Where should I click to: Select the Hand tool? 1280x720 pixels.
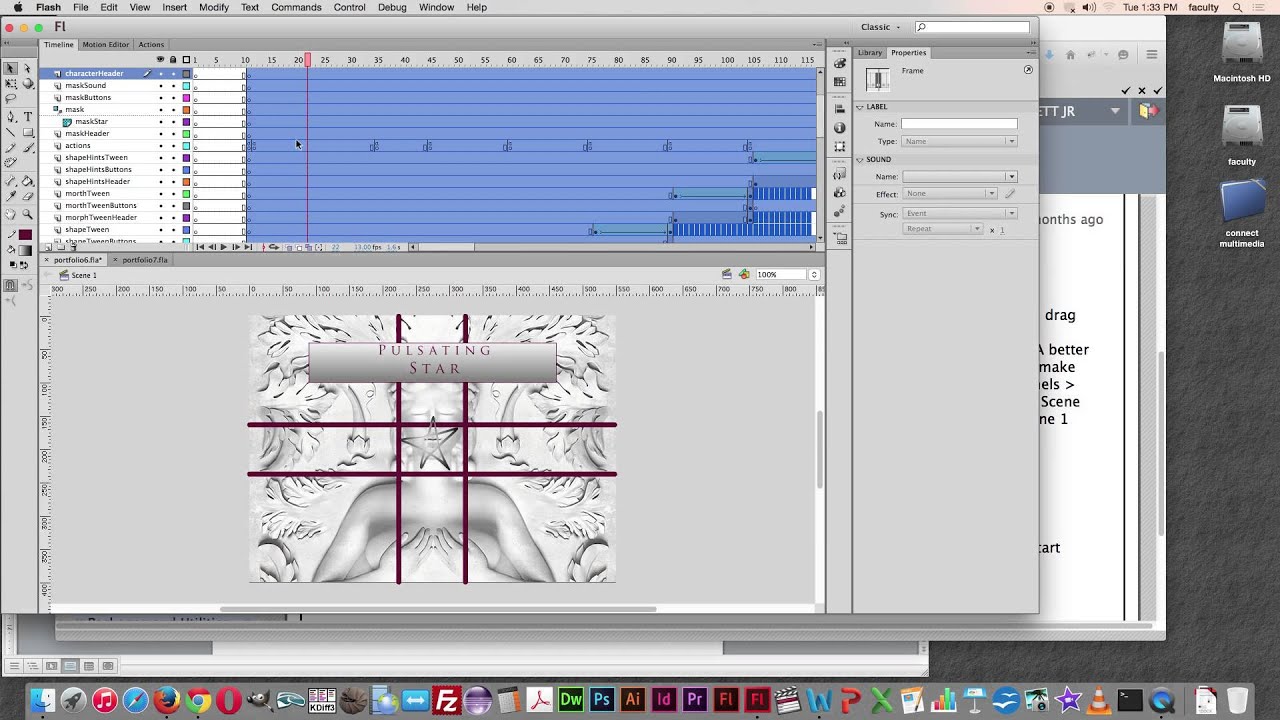(x=11, y=214)
